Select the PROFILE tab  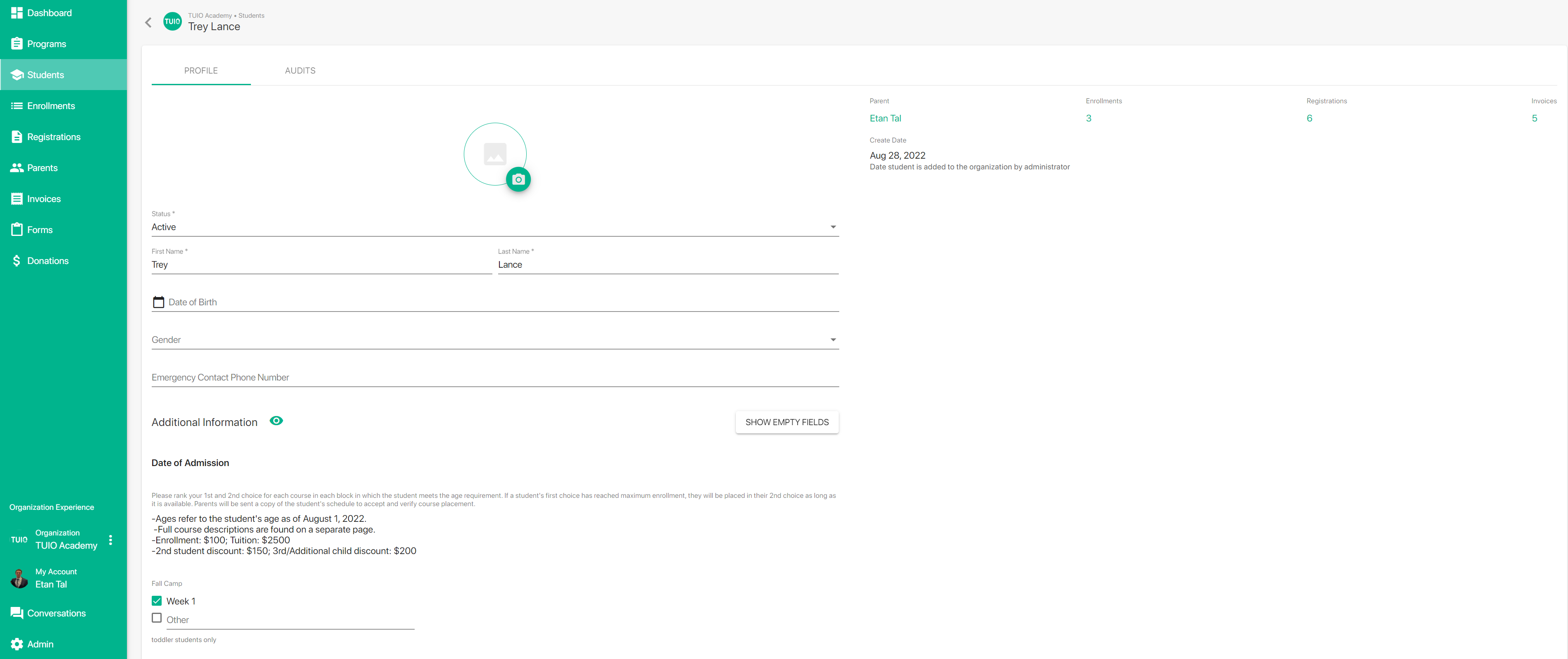coord(201,71)
